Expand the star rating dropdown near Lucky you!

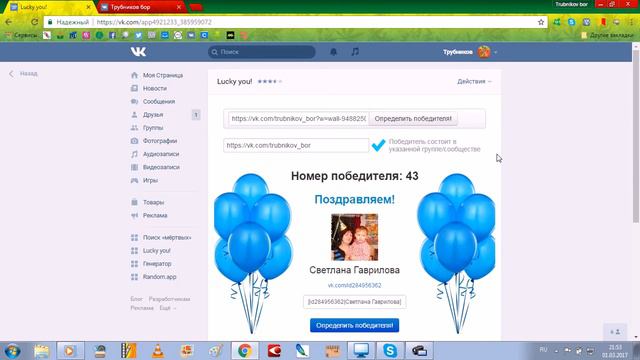click(x=269, y=81)
